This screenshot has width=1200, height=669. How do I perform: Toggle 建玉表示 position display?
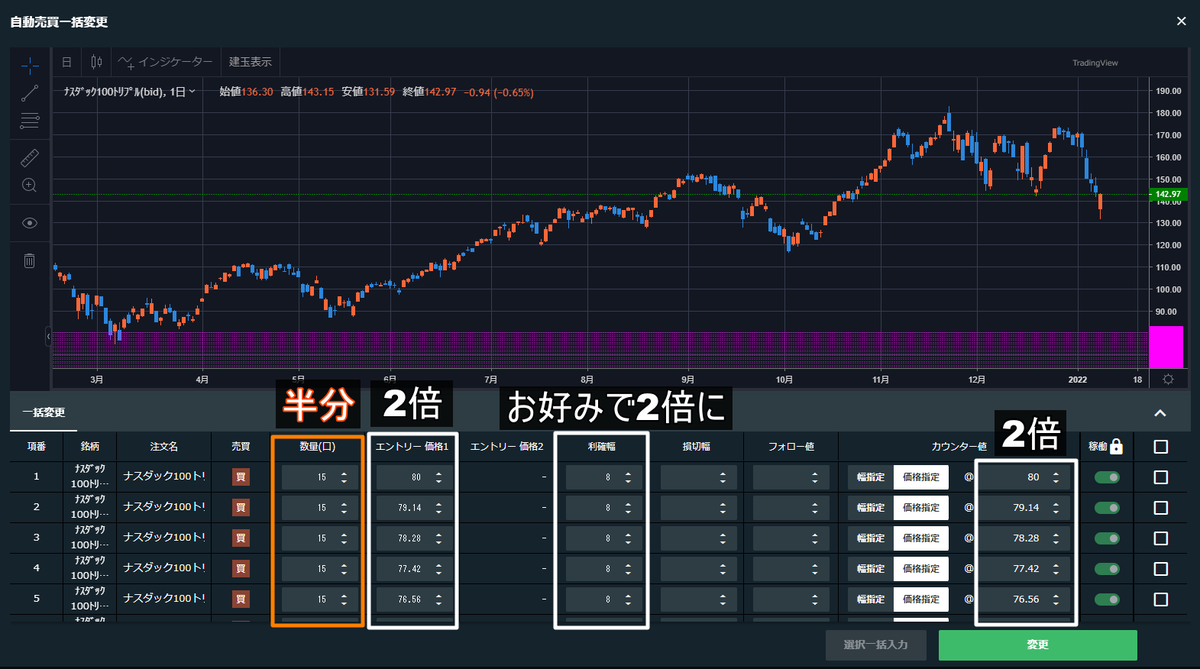[250, 62]
